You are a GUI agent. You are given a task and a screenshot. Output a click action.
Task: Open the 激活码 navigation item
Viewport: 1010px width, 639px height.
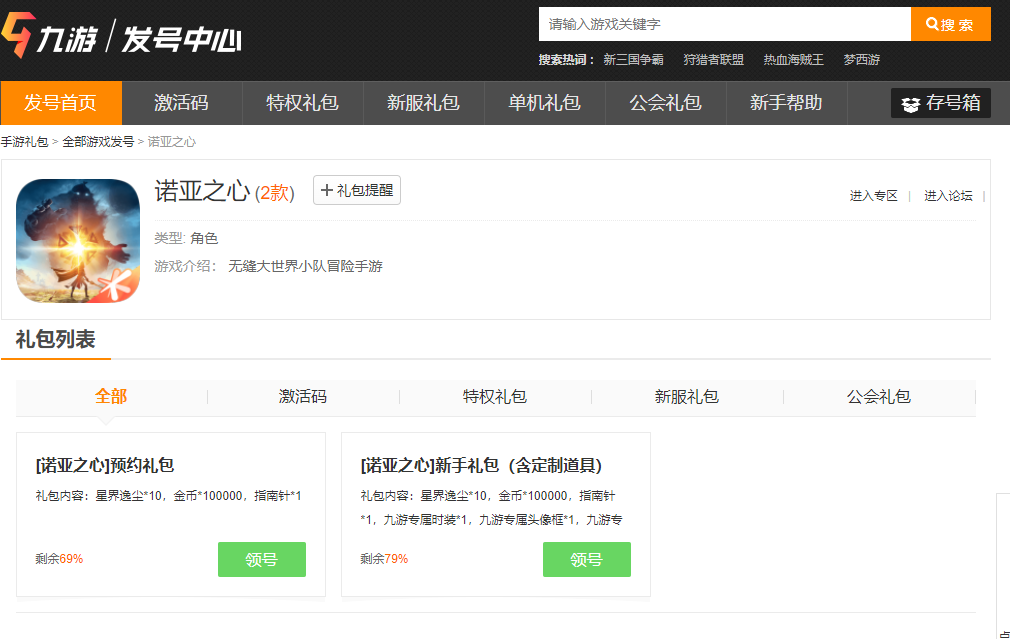coord(181,103)
